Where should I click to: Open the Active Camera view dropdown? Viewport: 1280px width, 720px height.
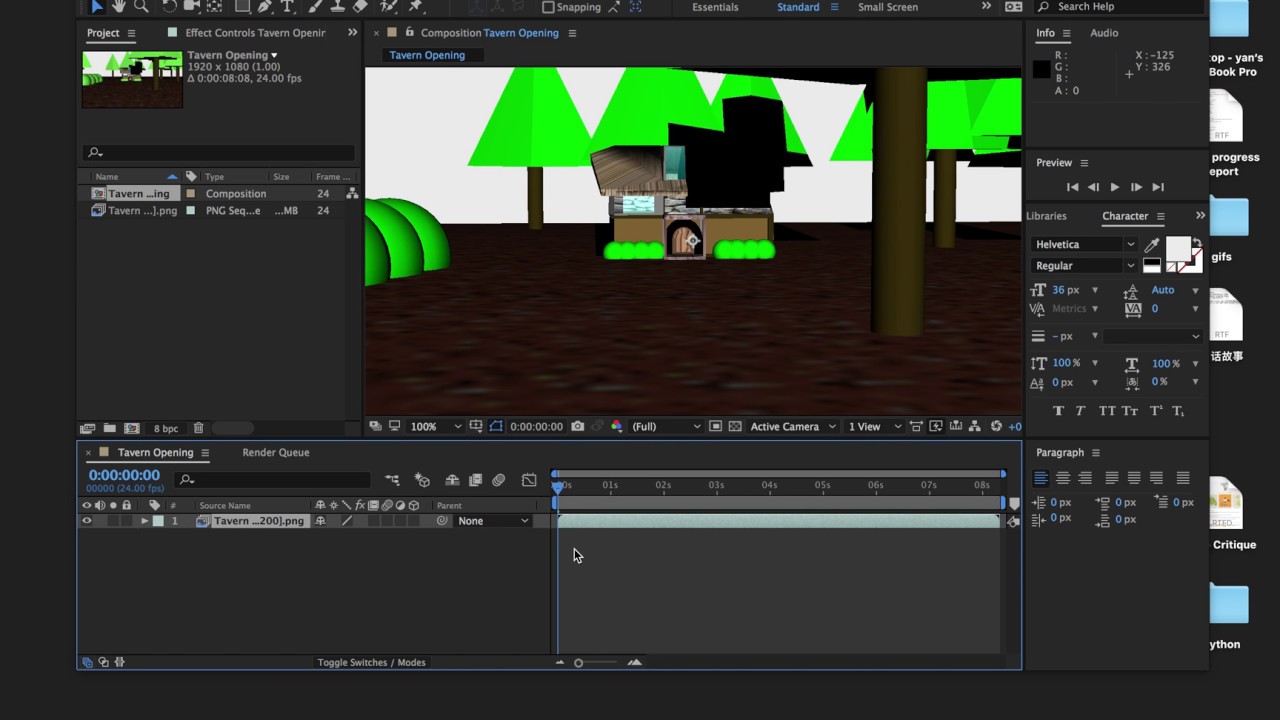793,426
